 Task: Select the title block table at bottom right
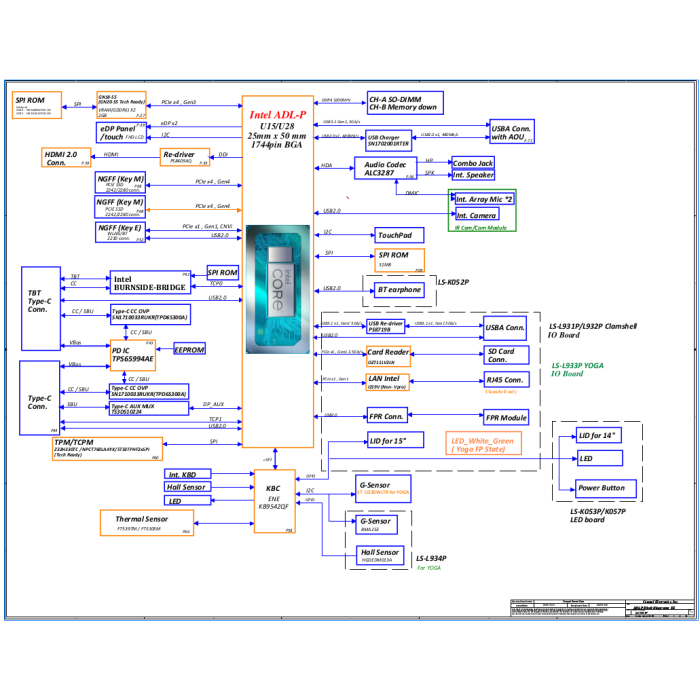click(x=602, y=608)
